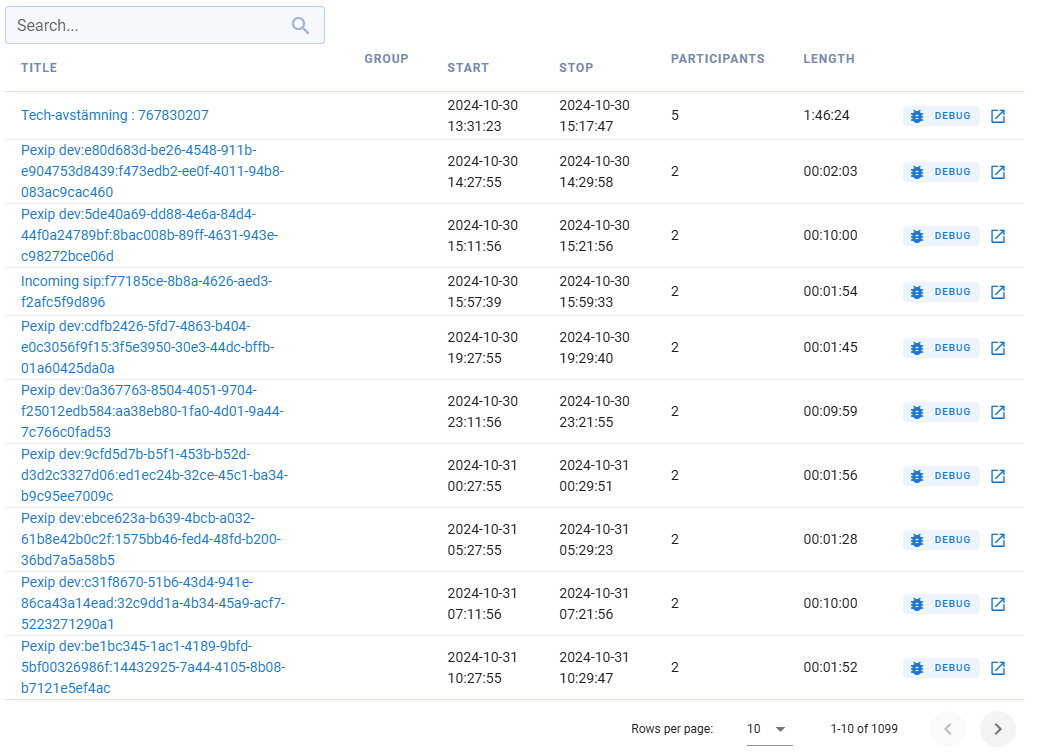The width and height of the screenshot is (1046, 754).
Task: Debug the Pexip dev:e80d683d call
Action: click(941, 172)
